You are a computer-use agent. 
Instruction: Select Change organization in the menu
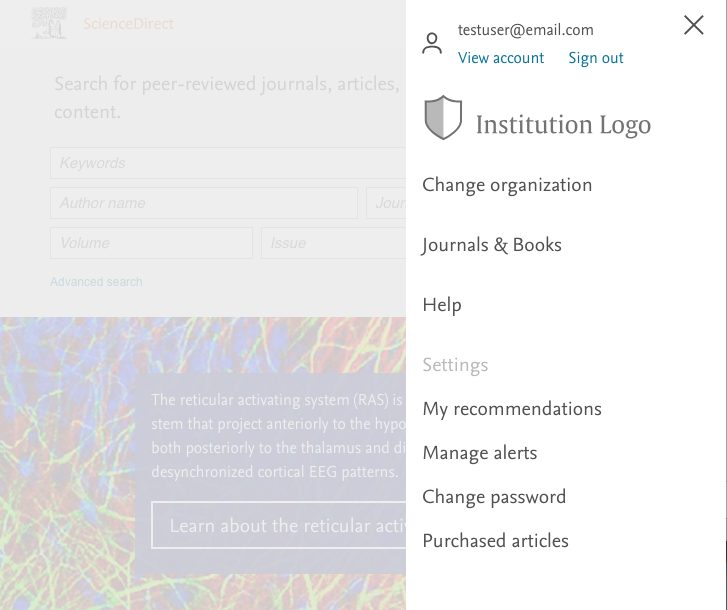click(x=507, y=185)
